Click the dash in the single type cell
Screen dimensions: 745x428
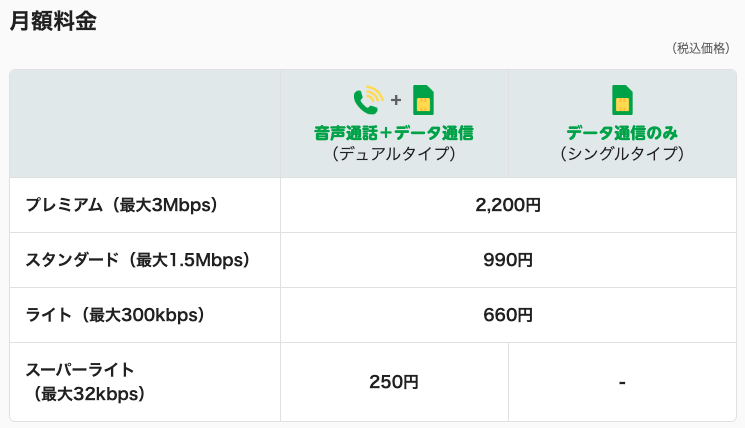[622, 382]
